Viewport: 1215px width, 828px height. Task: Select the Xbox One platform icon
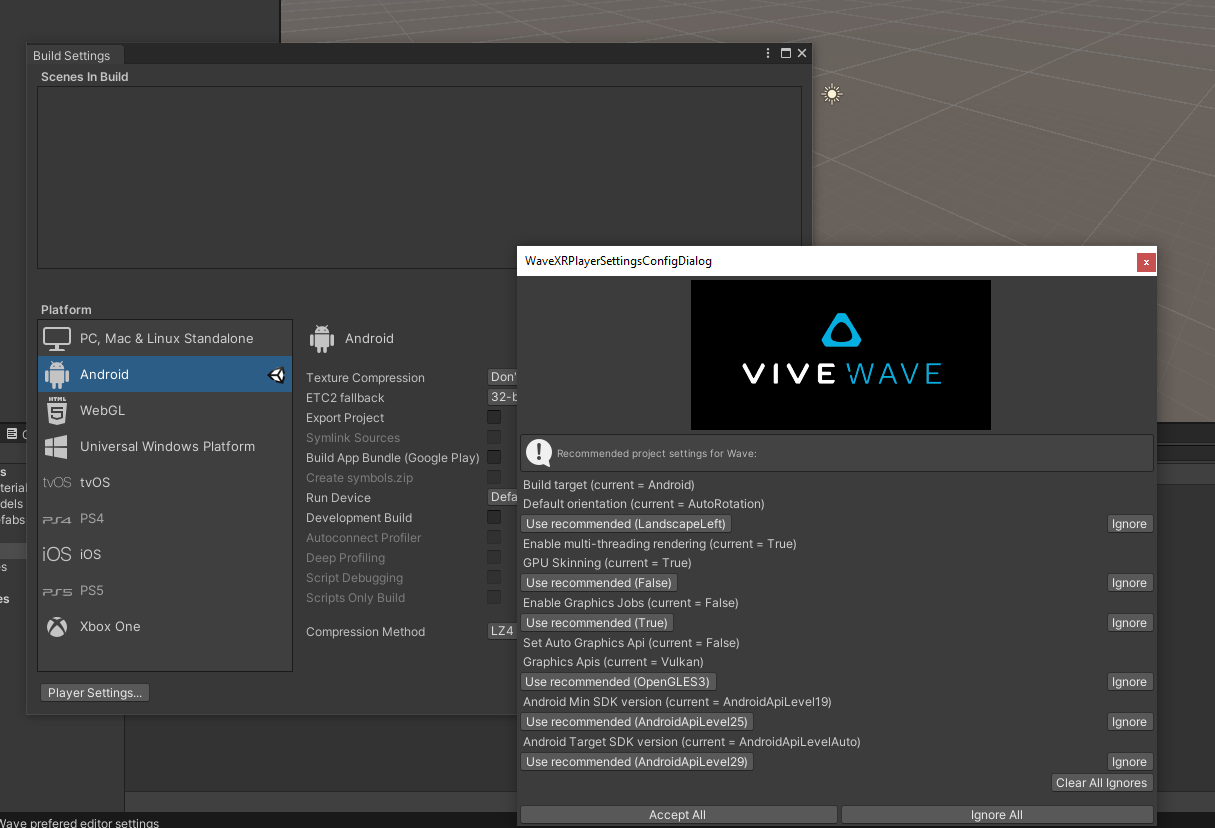pos(57,627)
